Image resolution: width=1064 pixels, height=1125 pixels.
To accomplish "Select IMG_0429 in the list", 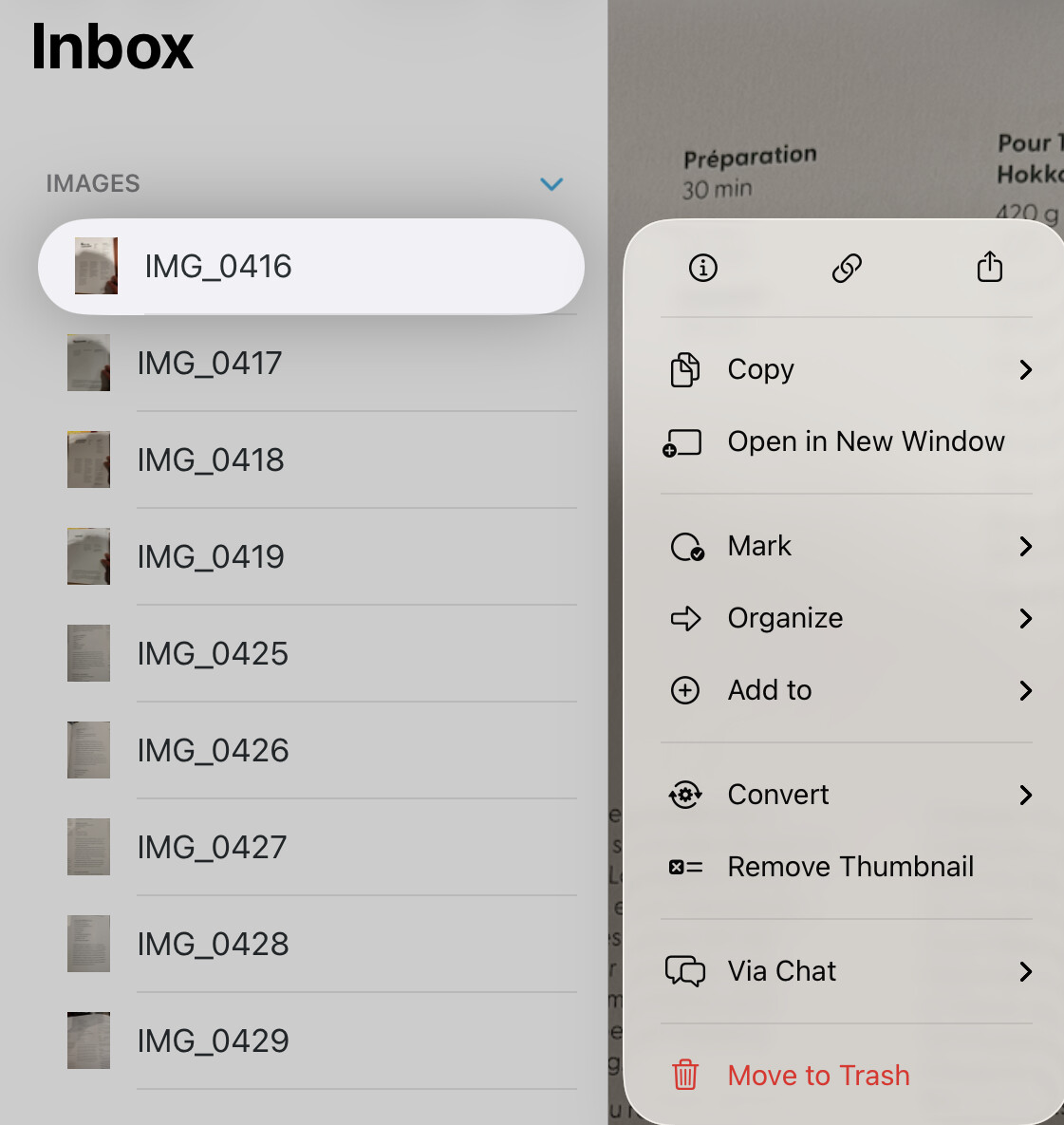I will pos(311,1041).
